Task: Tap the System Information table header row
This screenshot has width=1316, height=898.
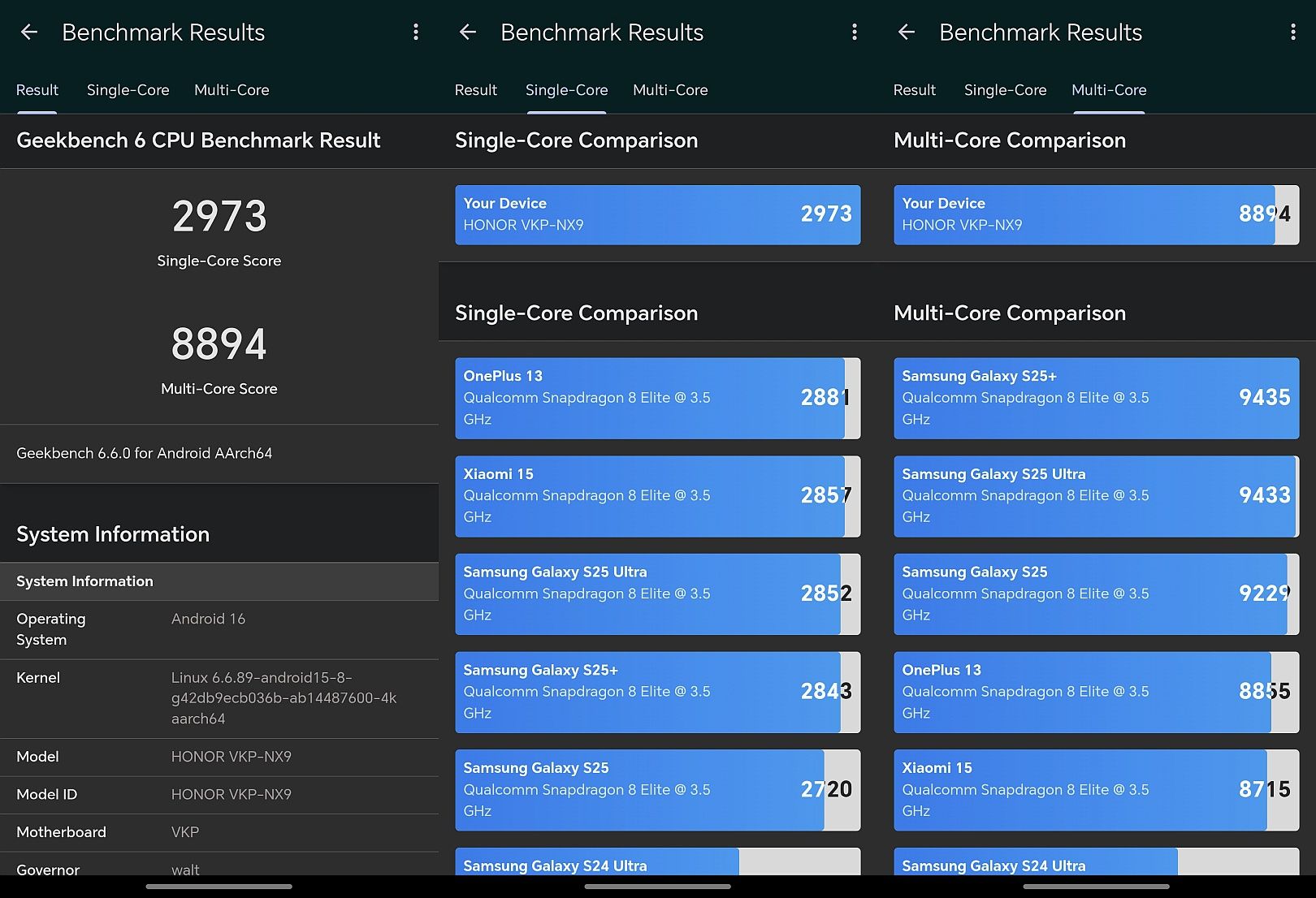Action: click(219, 581)
